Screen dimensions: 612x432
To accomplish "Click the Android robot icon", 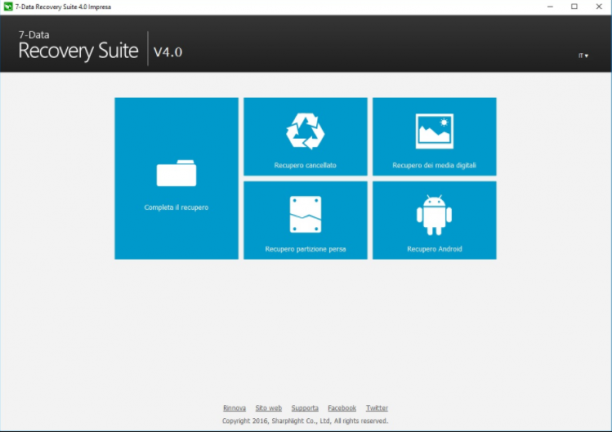I will [x=434, y=215].
